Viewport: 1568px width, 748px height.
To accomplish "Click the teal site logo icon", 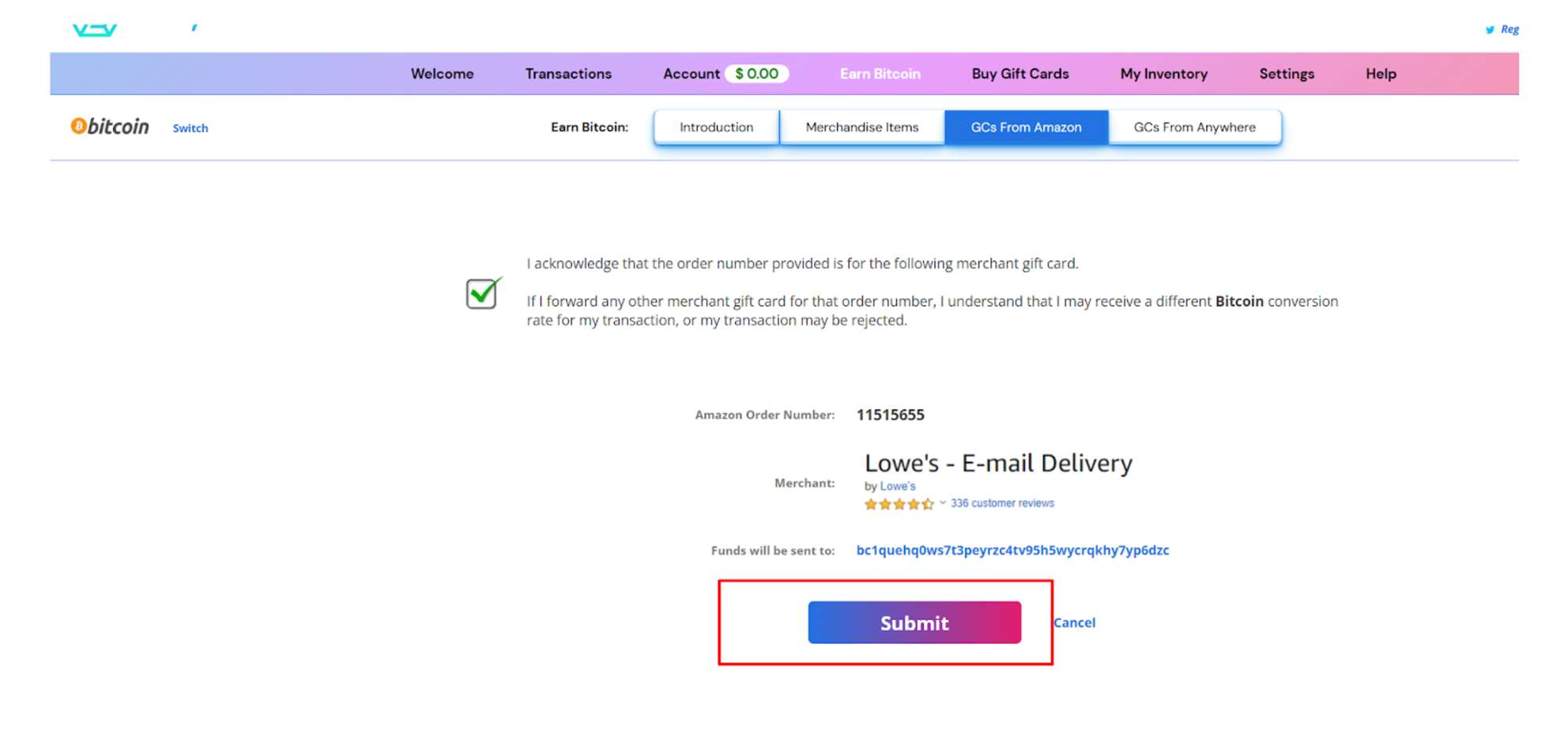I will (95, 30).
